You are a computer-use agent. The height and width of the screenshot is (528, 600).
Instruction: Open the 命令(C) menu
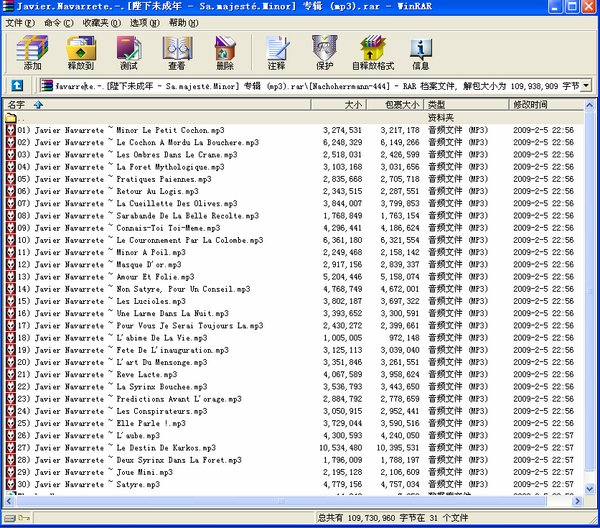point(59,23)
